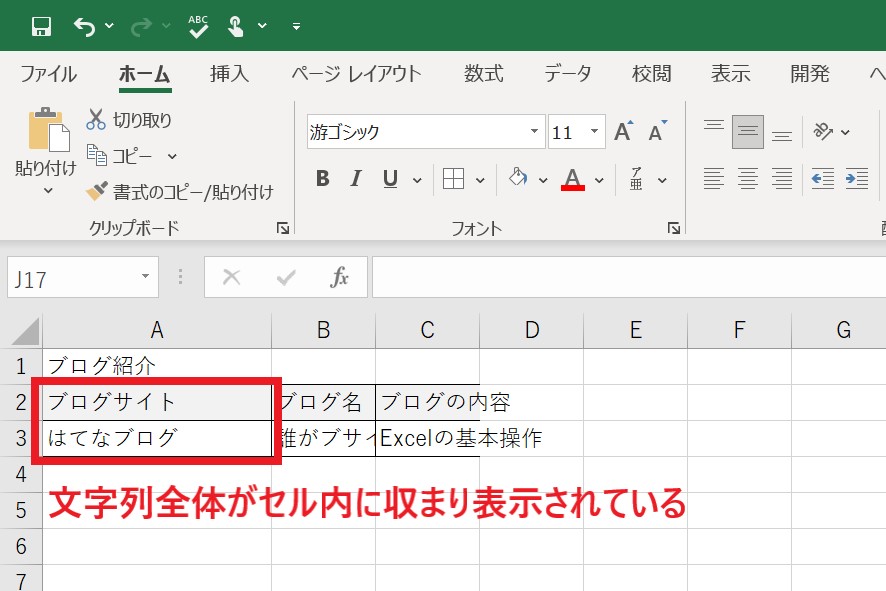Decrease indent icon

pyautogui.click(x=823, y=179)
